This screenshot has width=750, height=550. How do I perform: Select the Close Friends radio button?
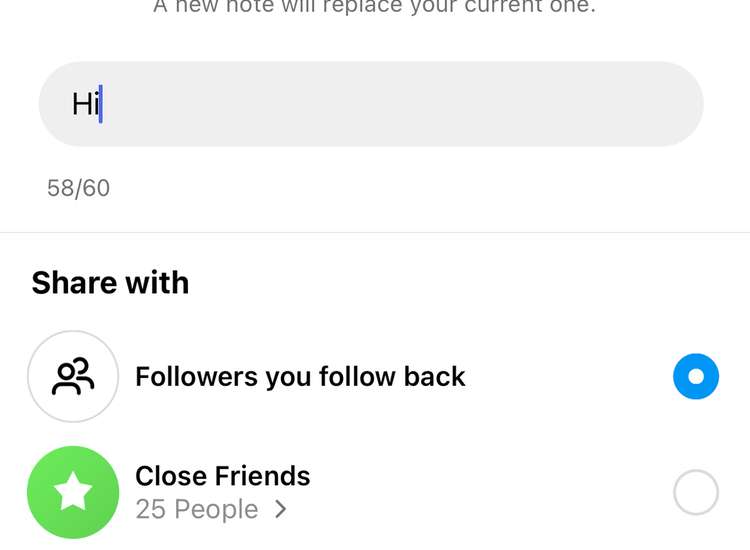[696, 492]
